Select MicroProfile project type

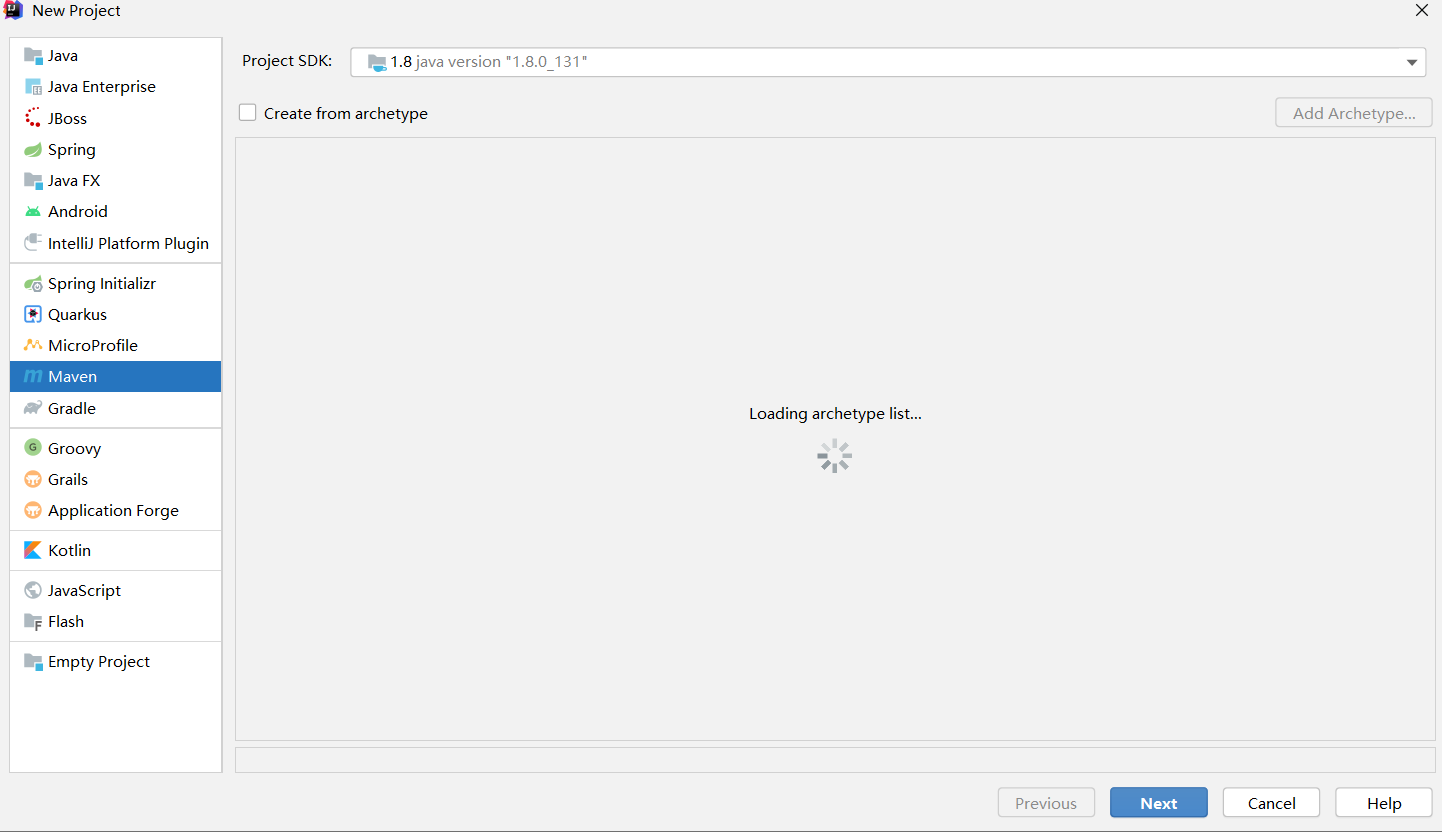point(115,346)
